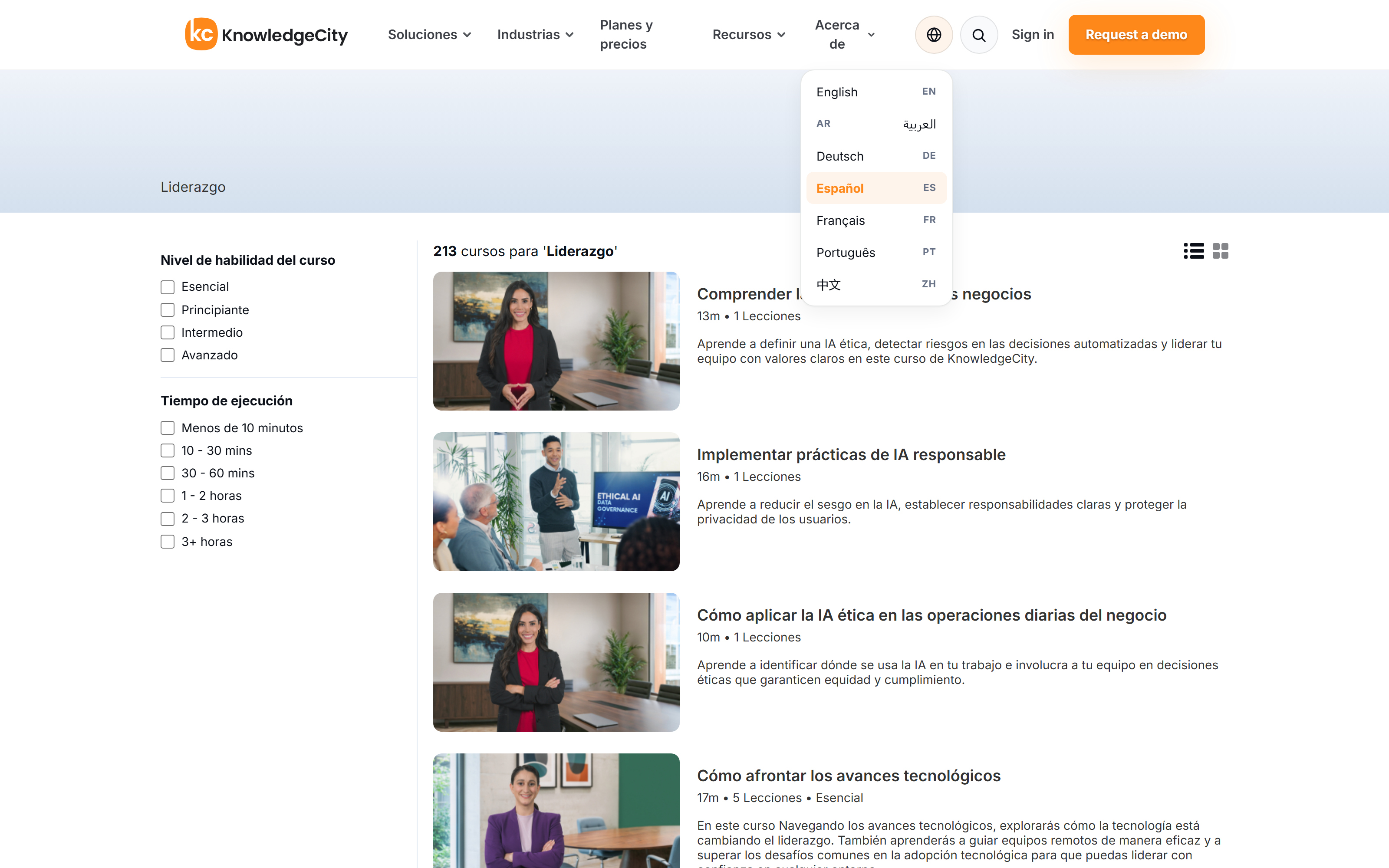Expand the Recursos dropdown menu
Screen dimensions: 1389x868
click(x=748, y=34)
